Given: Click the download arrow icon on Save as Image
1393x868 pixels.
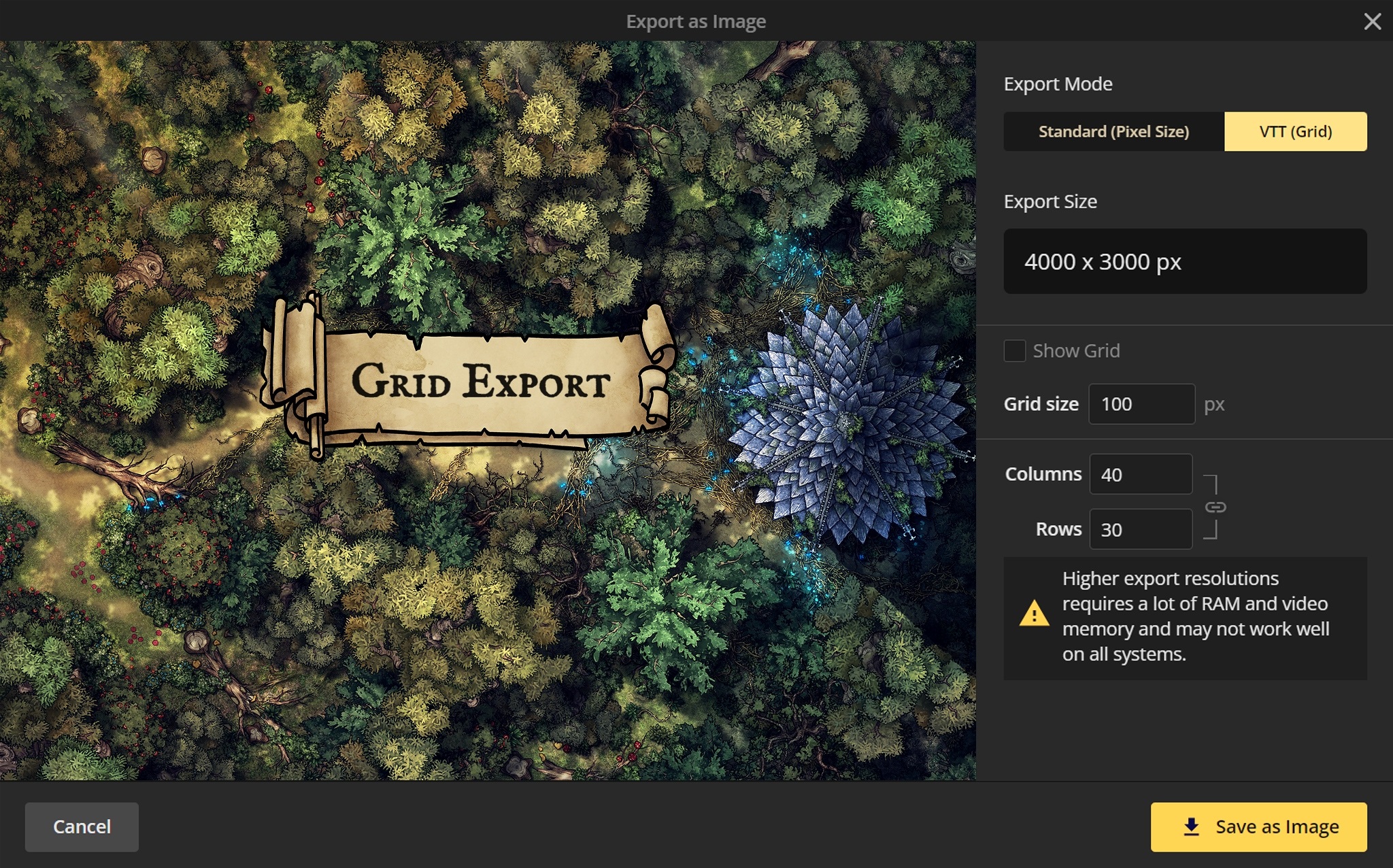Looking at the screenshot, I should click(x=1192, y=827).
